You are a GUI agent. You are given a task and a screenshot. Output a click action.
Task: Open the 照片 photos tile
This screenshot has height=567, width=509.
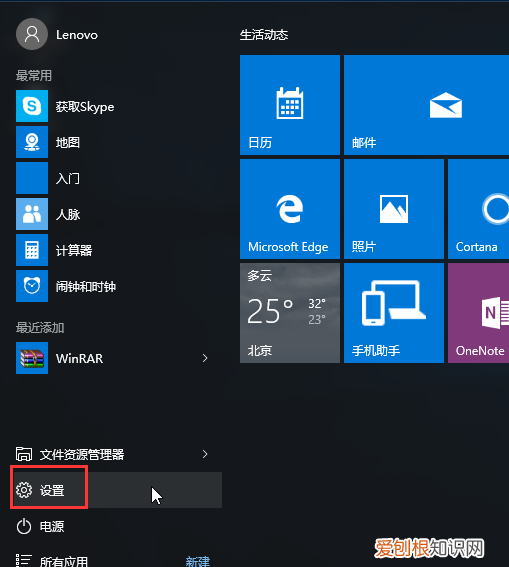pyautogui.click(x=394, y=209)
